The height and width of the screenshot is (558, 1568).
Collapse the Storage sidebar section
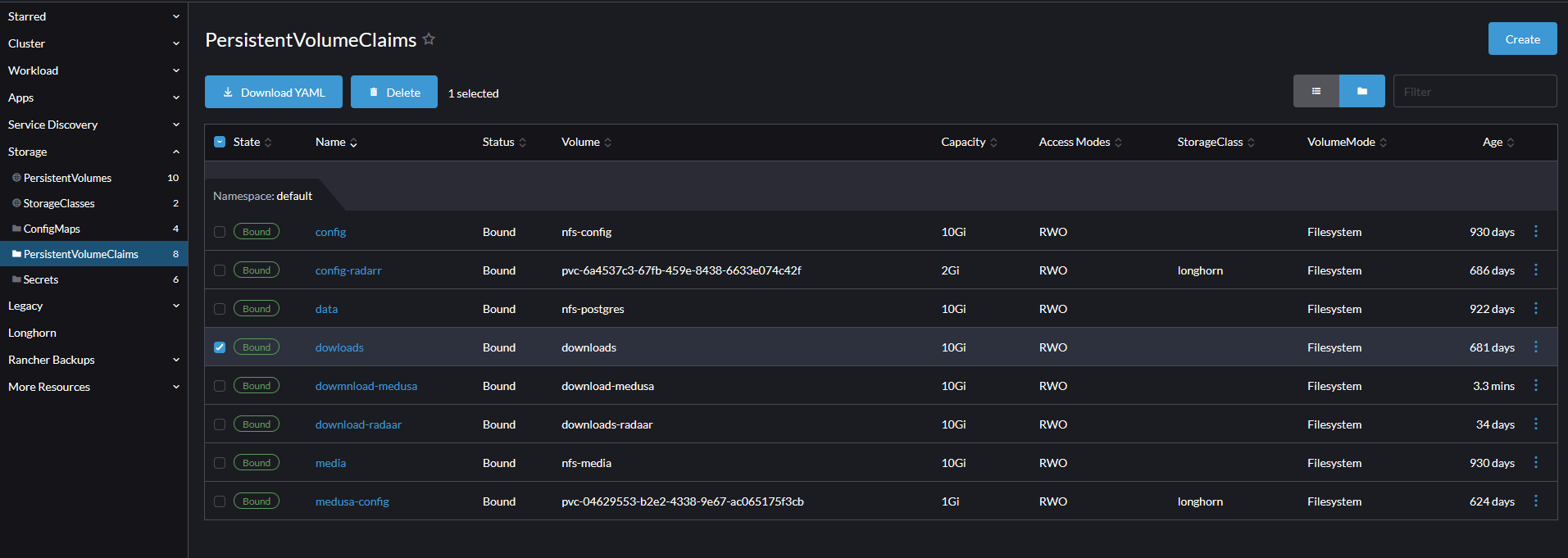175,152
